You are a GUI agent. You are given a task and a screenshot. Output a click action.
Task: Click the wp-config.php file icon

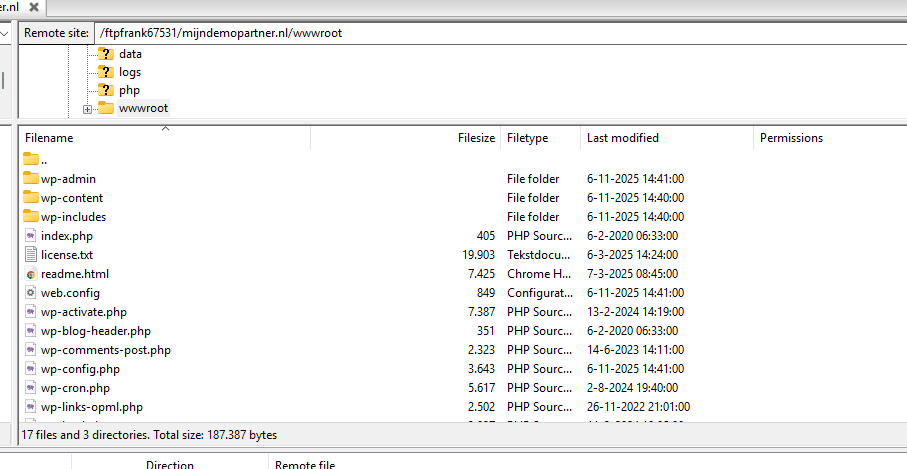pos(31,369)
